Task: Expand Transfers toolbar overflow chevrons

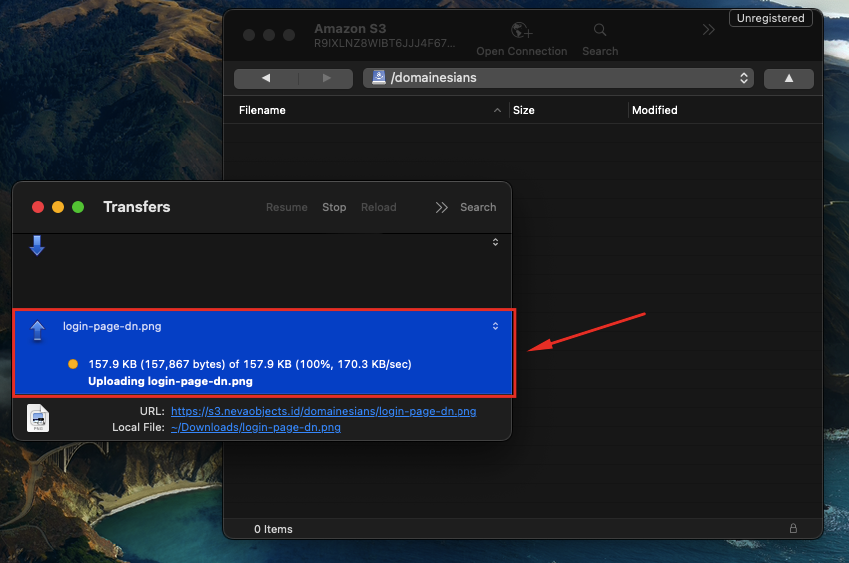Action: pyautogui.click(x=441, y=207)
